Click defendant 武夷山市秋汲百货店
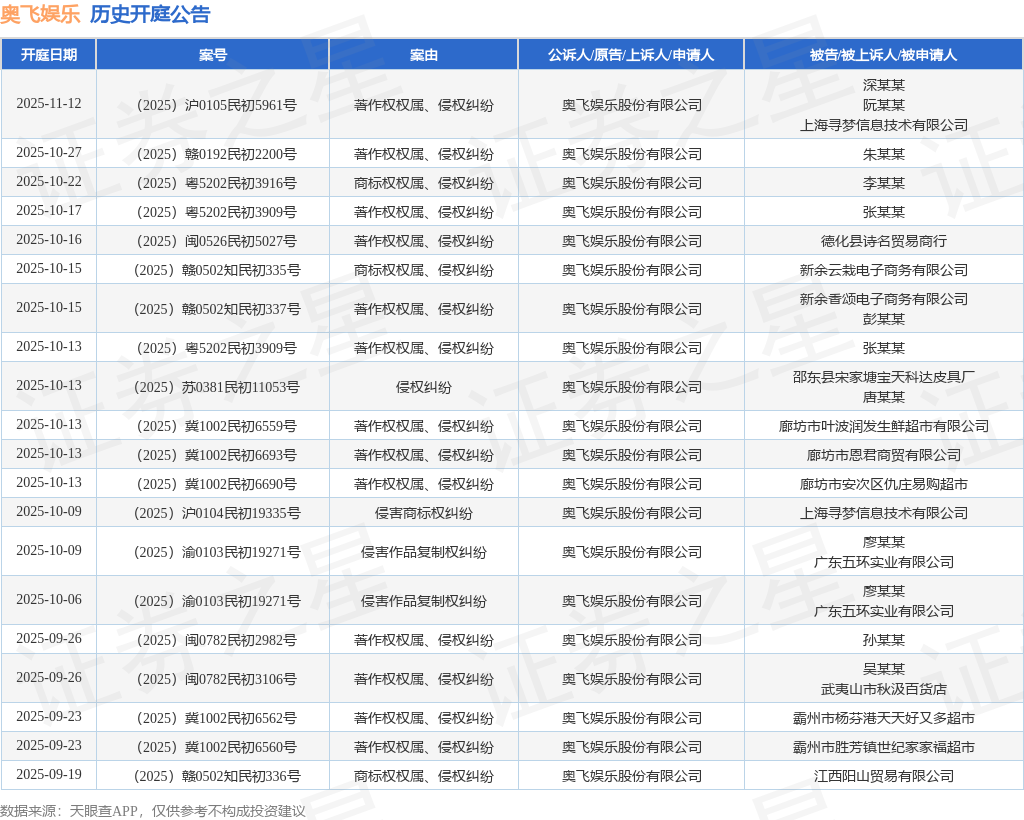This screenshot has width=1024, height=820. tap(884, 689)
